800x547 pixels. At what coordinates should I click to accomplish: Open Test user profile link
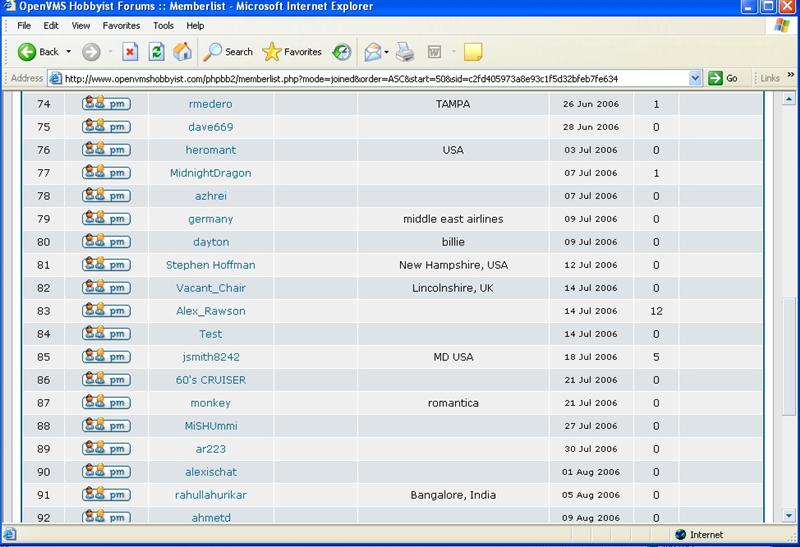[210, 334]
